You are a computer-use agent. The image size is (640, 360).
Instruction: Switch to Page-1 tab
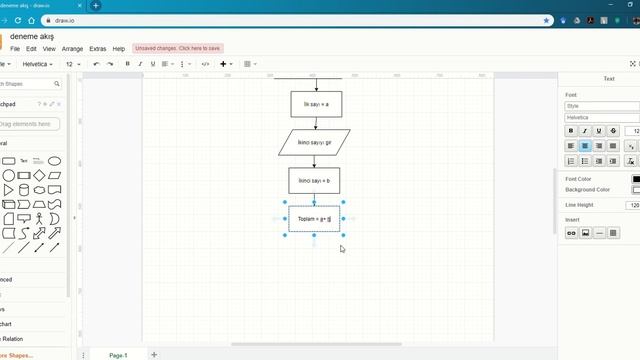[118, 355]
